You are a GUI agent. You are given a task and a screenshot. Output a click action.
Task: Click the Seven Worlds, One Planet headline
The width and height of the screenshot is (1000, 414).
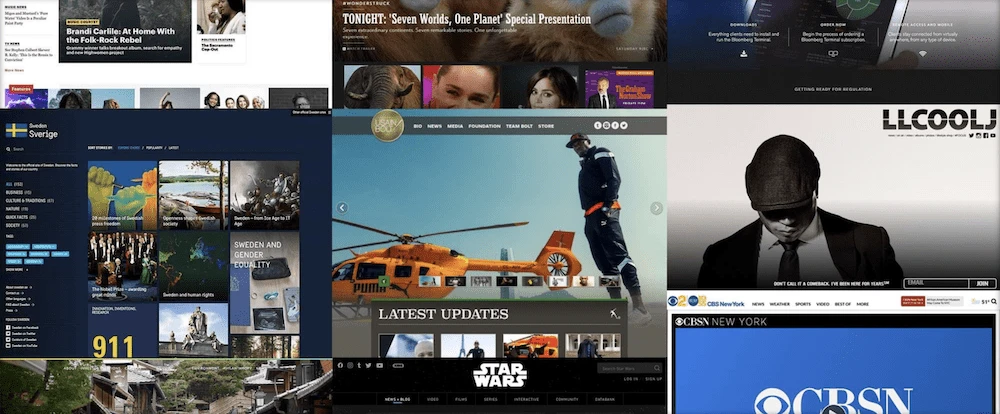(467, 19)
